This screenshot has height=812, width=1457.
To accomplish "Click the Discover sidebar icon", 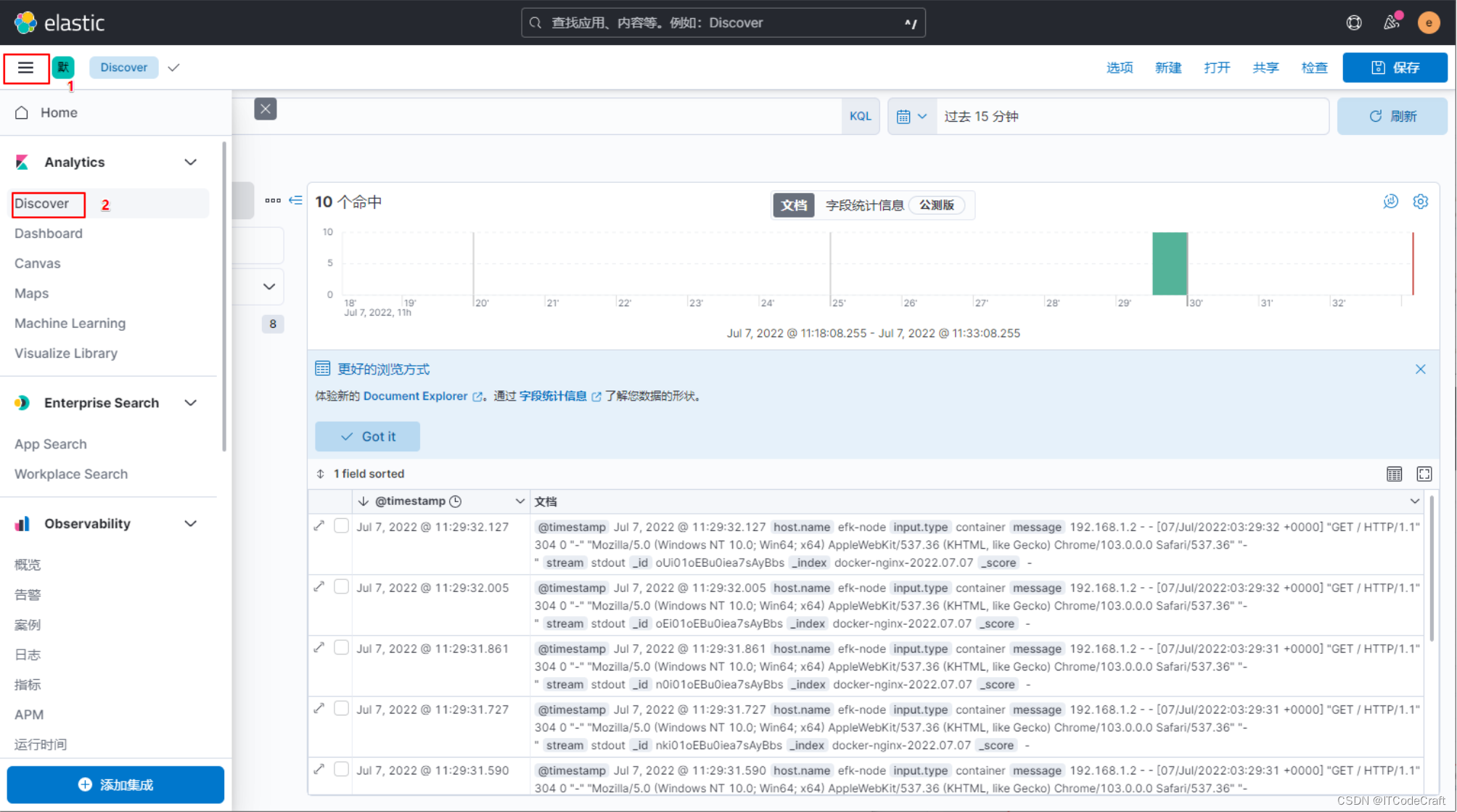I will coord(42,203).
